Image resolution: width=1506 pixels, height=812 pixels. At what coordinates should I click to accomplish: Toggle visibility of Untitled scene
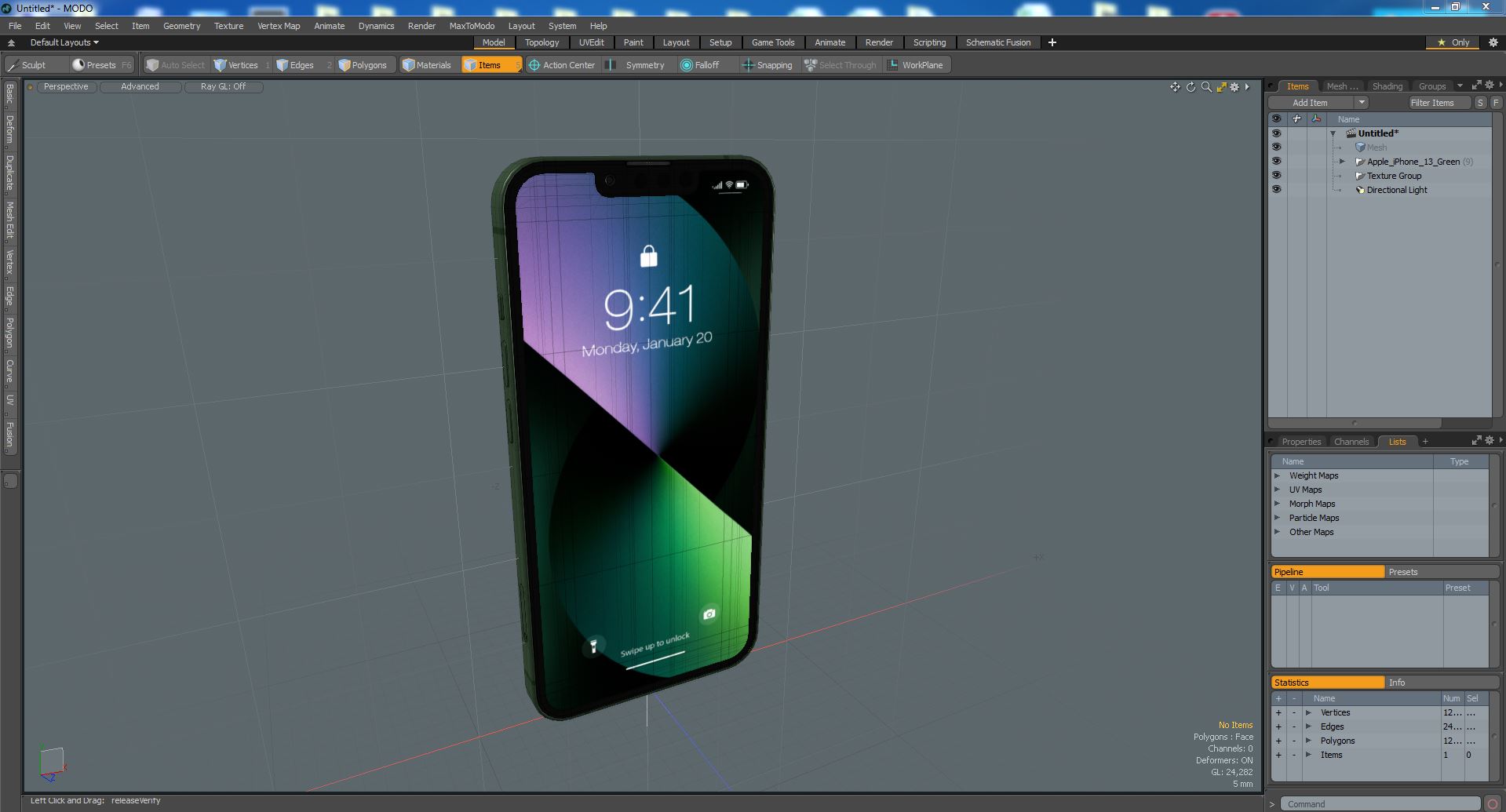pos(1276,133)
